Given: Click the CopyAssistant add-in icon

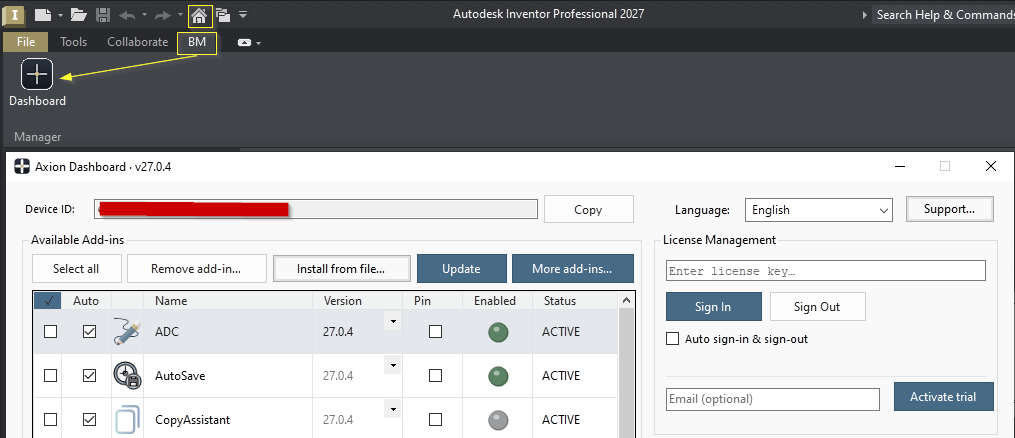Looking at the screenshot, I should [x=127, y=419].
